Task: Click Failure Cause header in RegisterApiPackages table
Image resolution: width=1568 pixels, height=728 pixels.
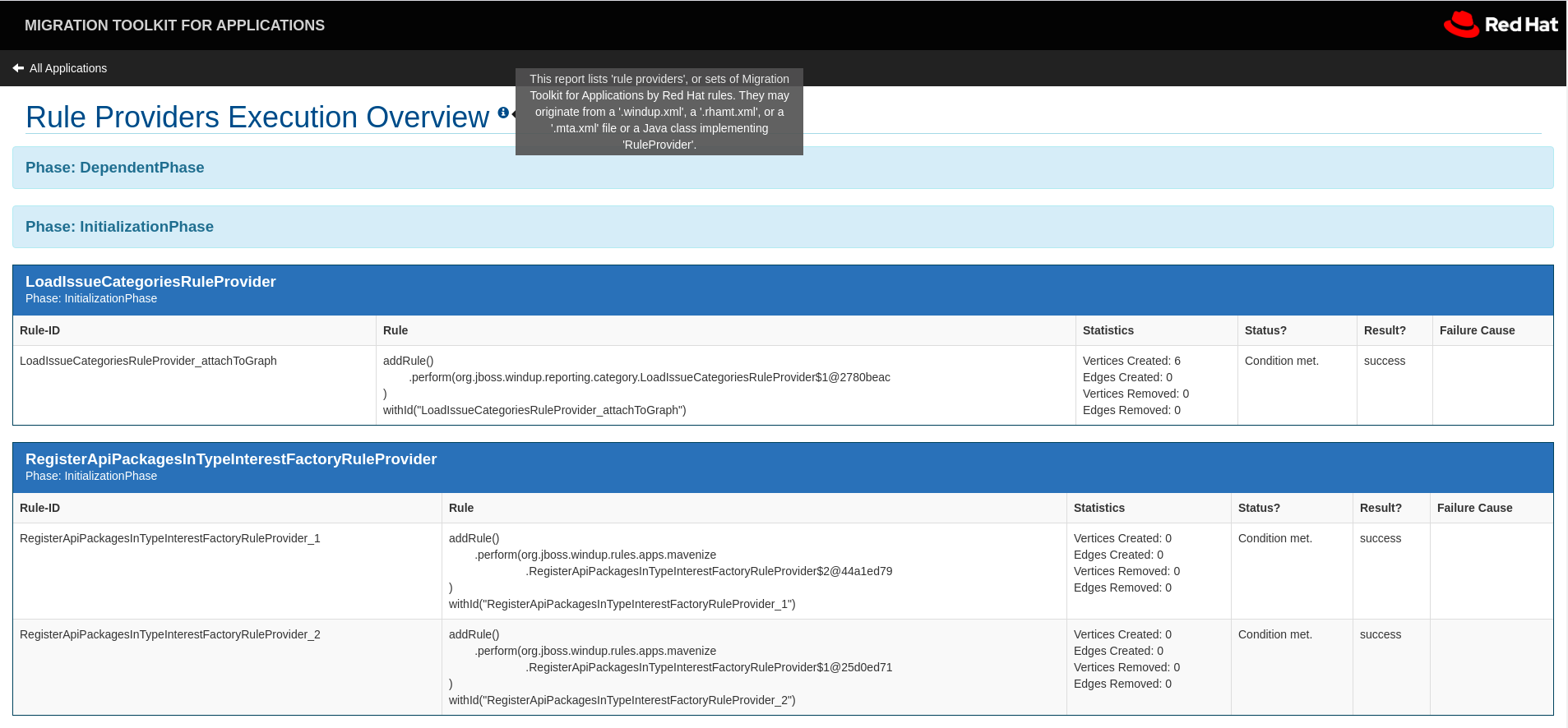Action: point(1474,508)
